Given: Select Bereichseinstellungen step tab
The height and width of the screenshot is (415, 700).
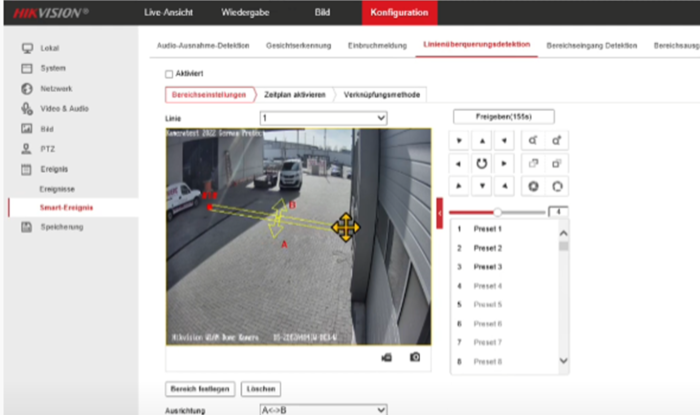Looking at the screenshot, I should click(x=209, y=95).
